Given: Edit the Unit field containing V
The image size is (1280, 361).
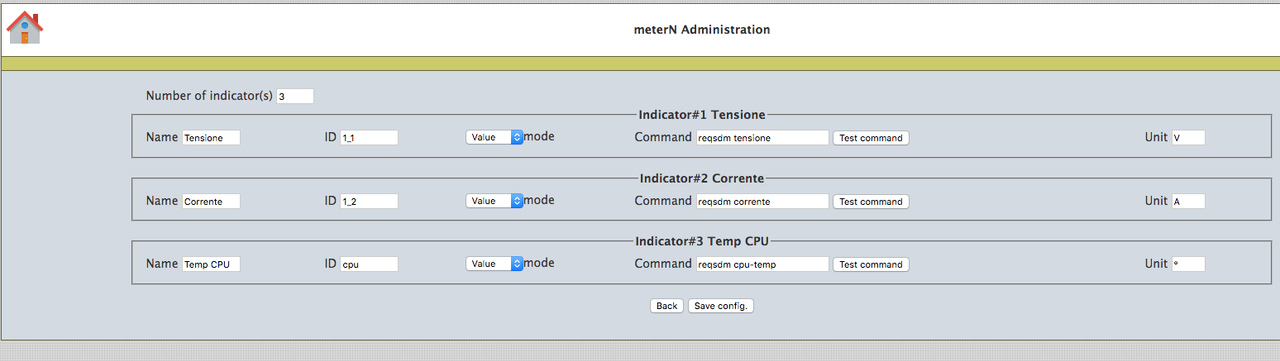Looking at the screenshot, I should 1188,138.
